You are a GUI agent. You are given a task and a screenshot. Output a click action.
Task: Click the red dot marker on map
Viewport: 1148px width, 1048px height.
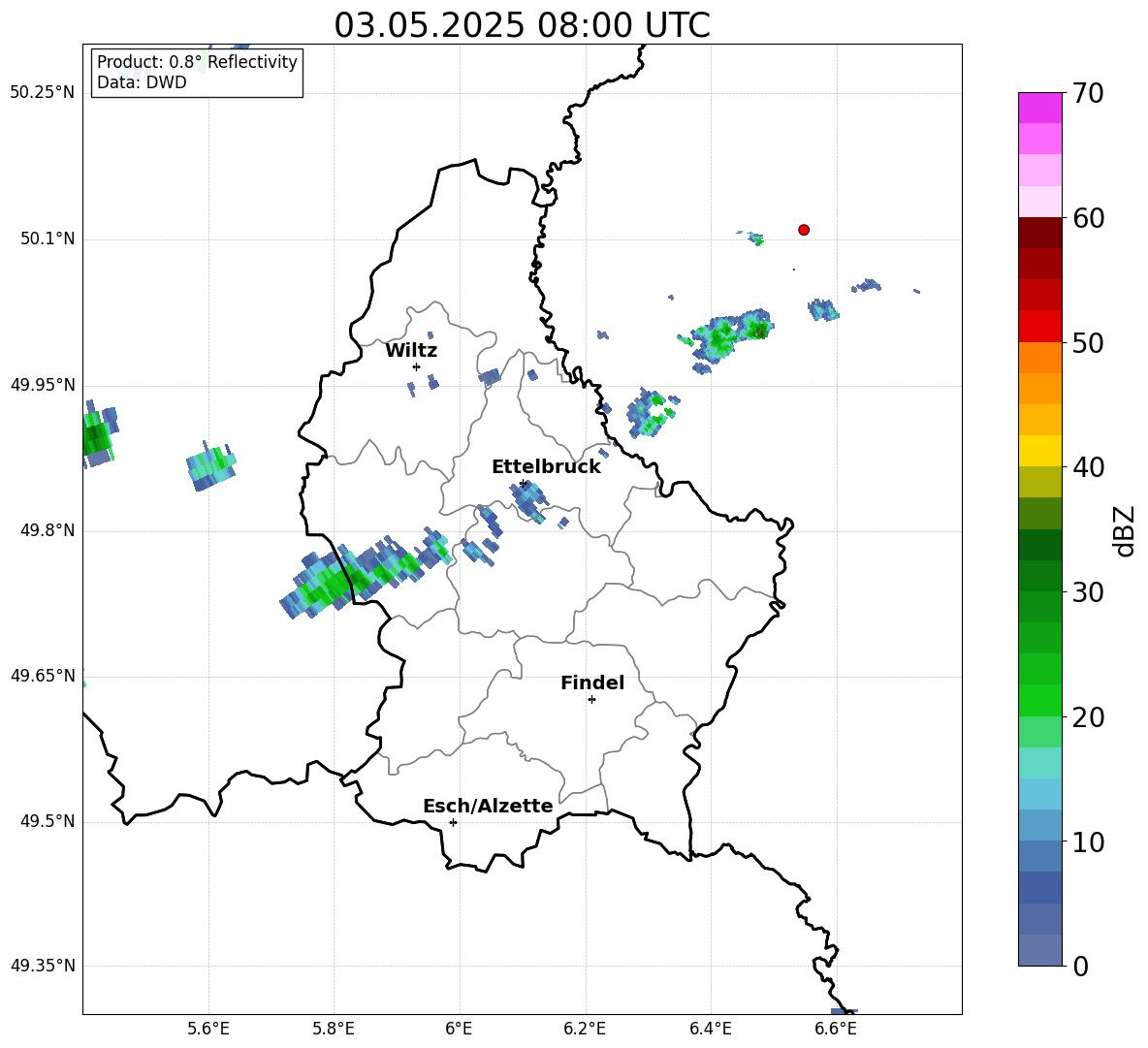[x=803, y=230]
